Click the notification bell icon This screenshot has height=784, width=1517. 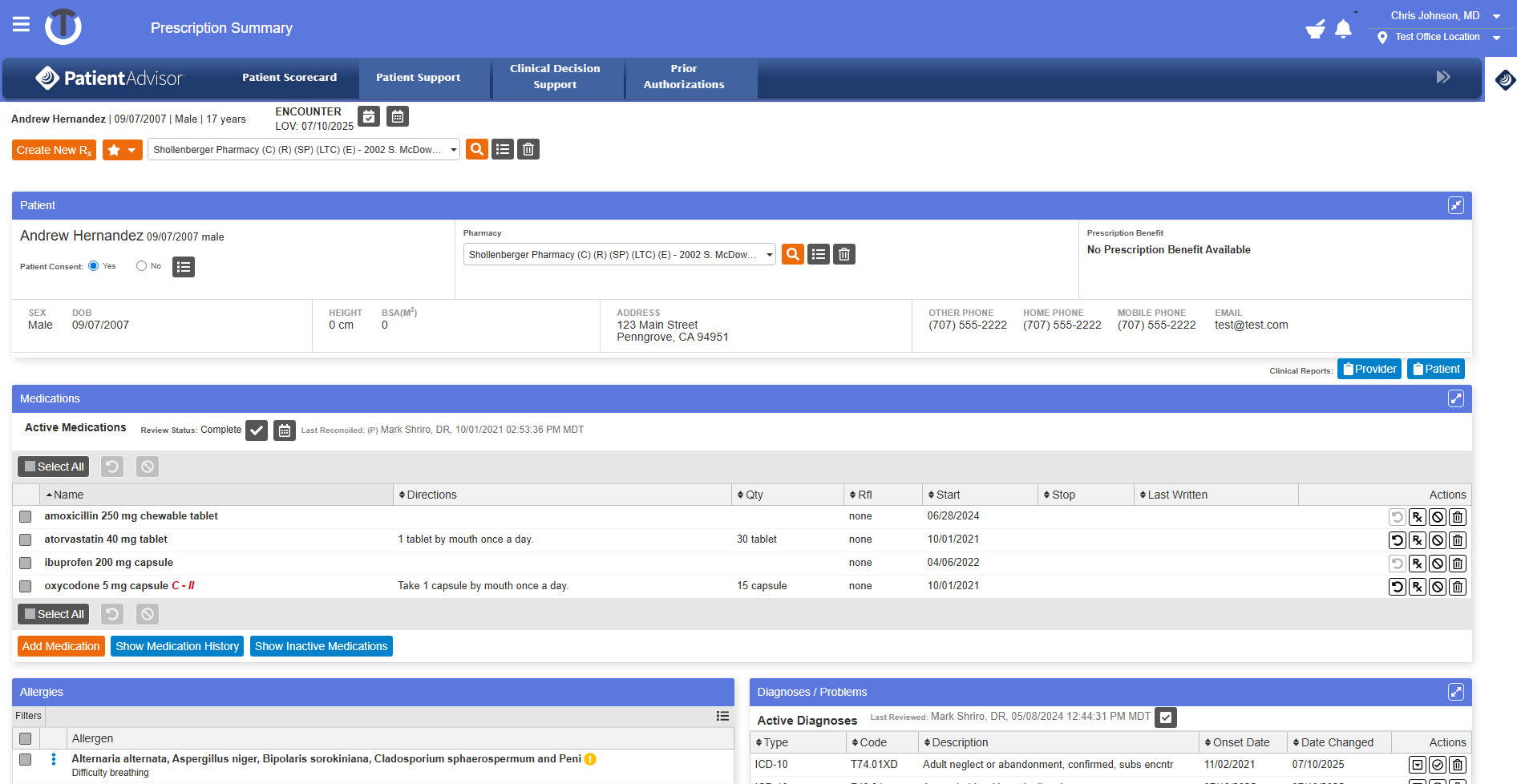click(1343, 30)
